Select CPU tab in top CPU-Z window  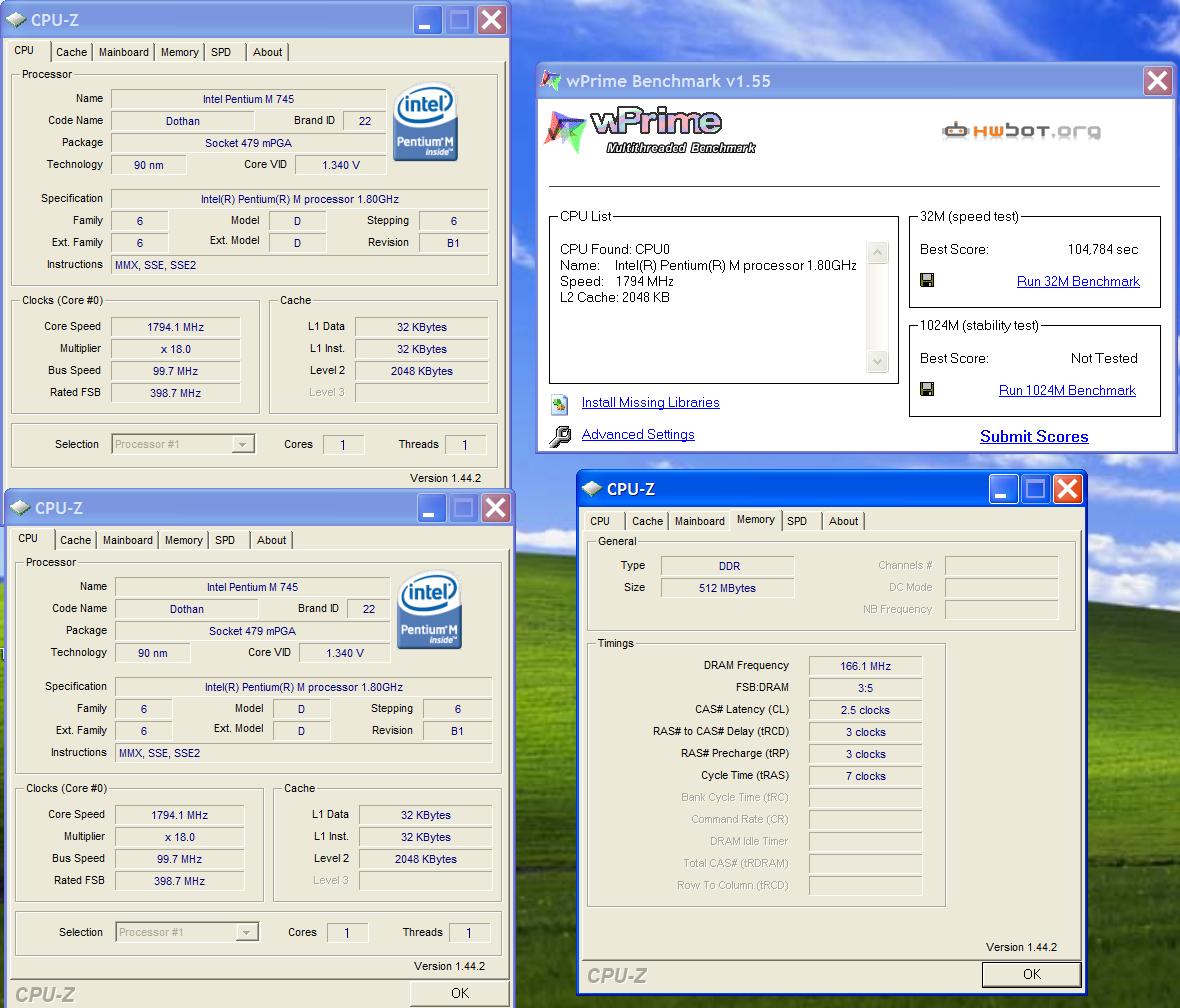24,50
